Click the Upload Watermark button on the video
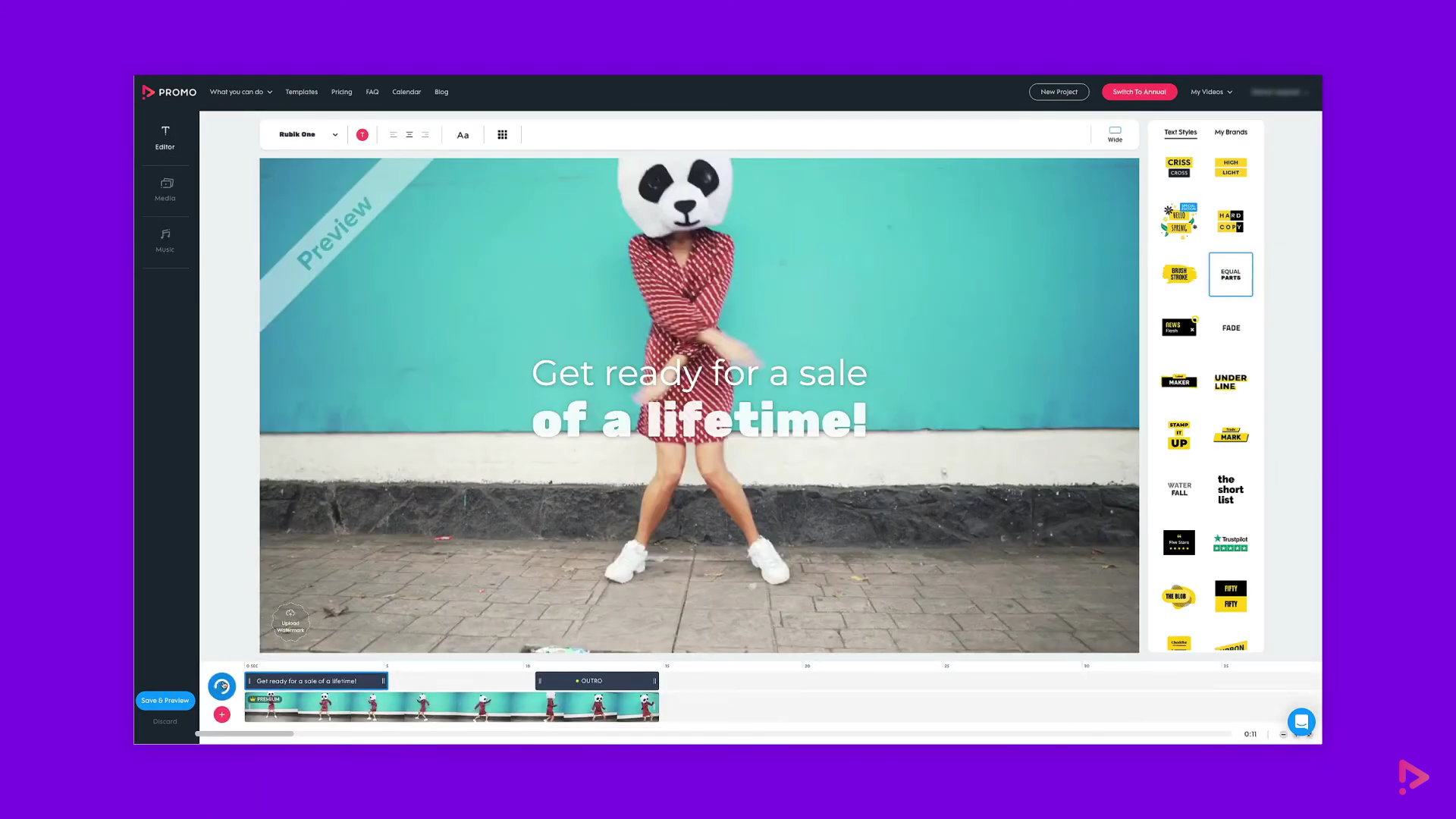This screenshot has height=819, width=1456. pyautogui.click(x=290, y=623)
